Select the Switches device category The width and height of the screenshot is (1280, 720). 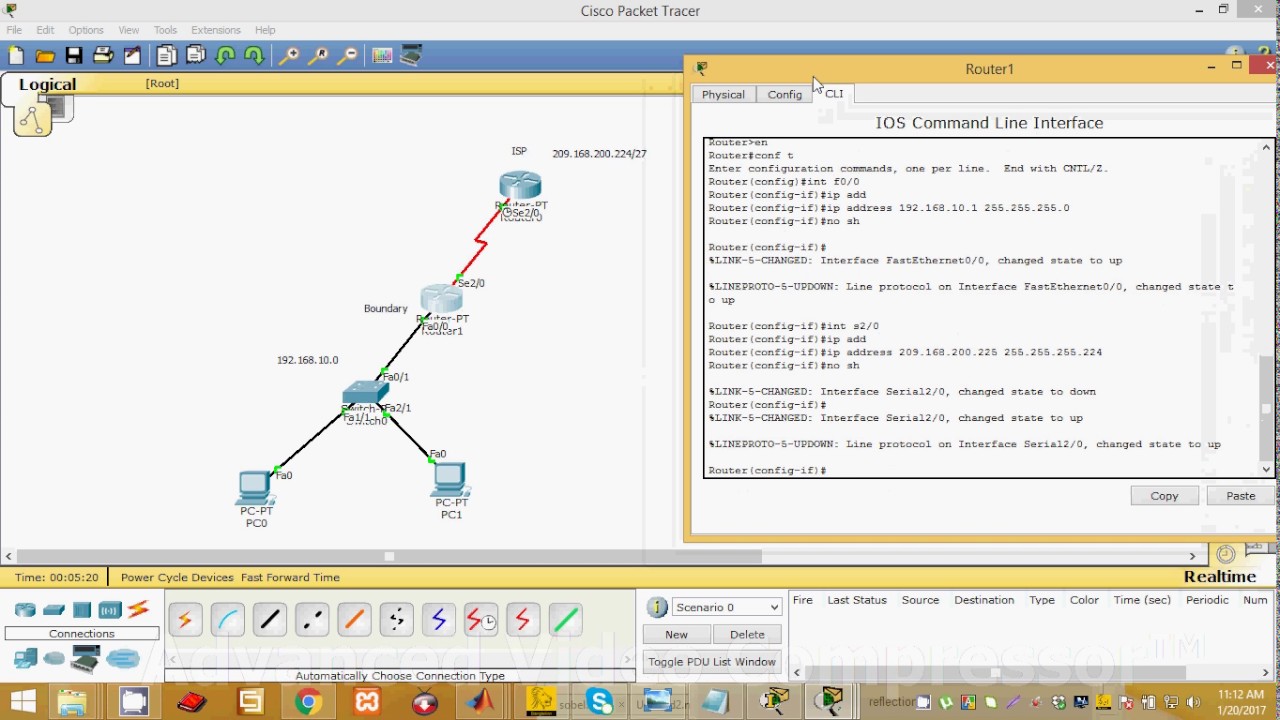54,610
